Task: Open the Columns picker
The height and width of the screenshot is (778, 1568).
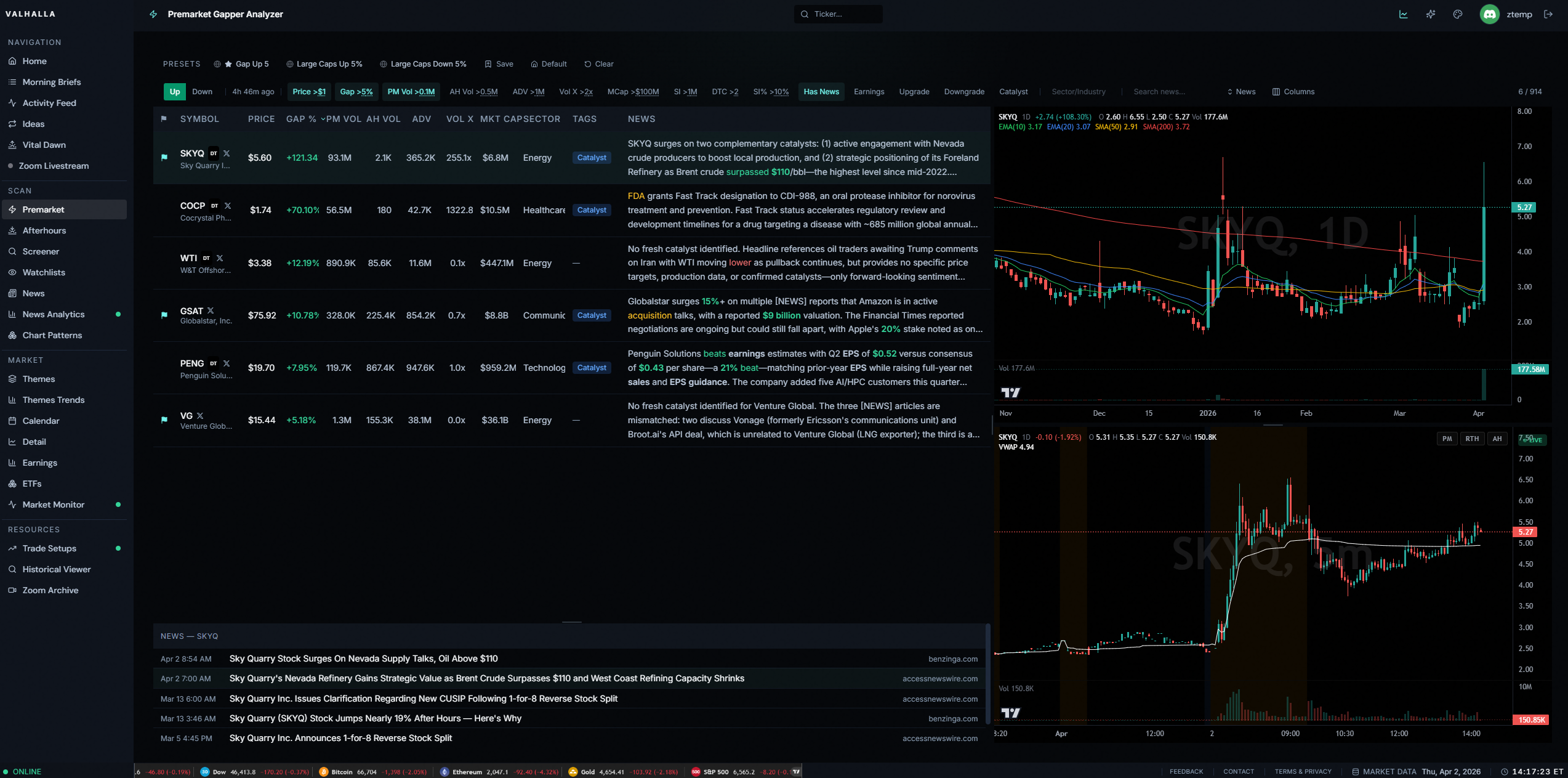Action: click(1293, 91)
